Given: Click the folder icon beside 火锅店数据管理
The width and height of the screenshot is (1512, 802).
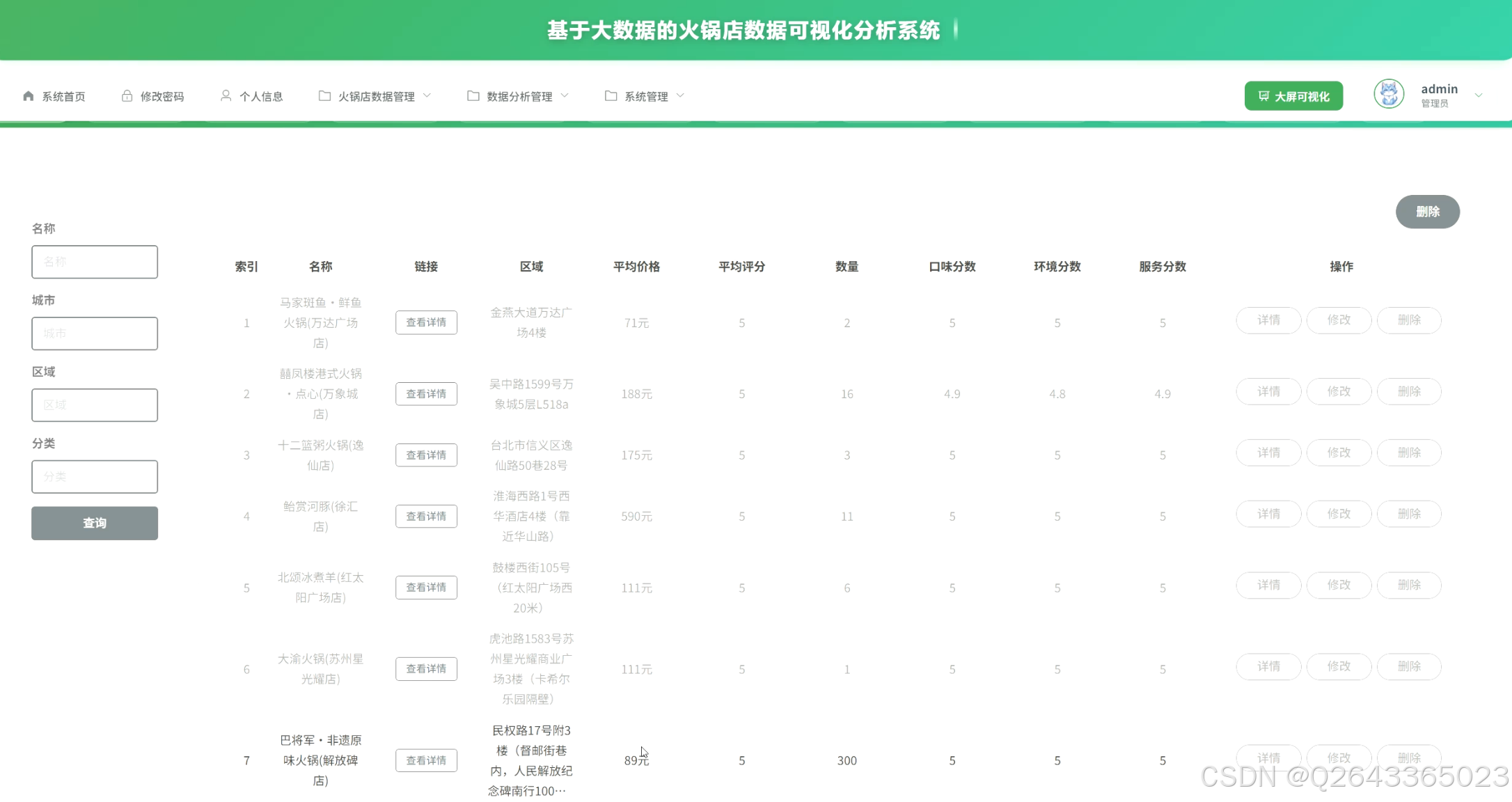Looking at the screenshot, I should coord(324,96).
